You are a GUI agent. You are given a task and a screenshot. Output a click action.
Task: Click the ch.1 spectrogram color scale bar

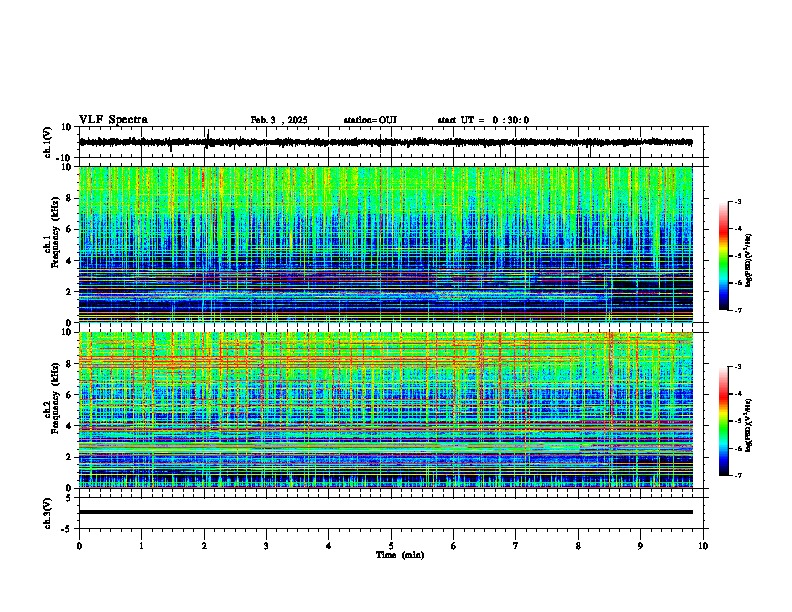tap(724, 256)
